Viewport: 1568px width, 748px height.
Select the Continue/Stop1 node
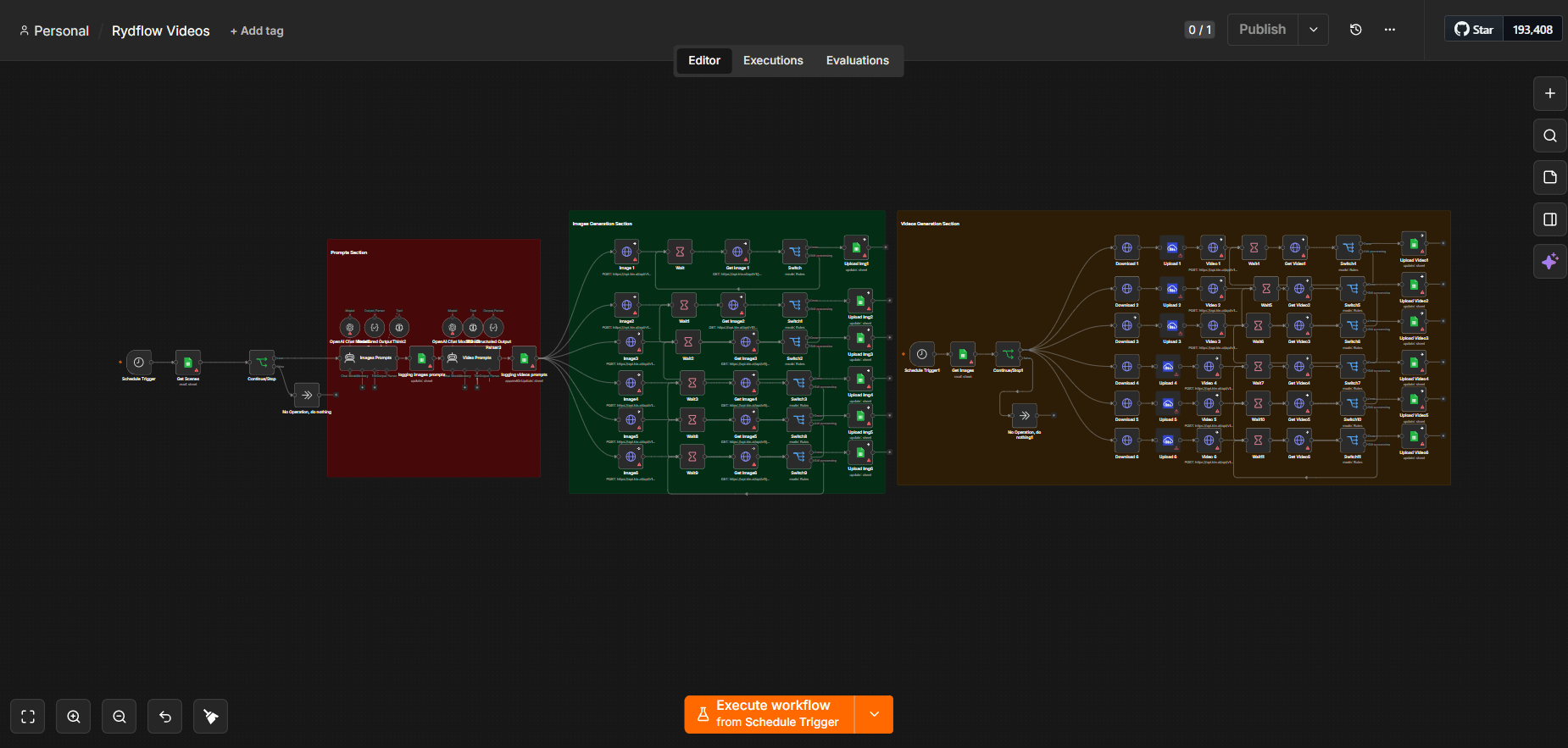(1008, 354)
